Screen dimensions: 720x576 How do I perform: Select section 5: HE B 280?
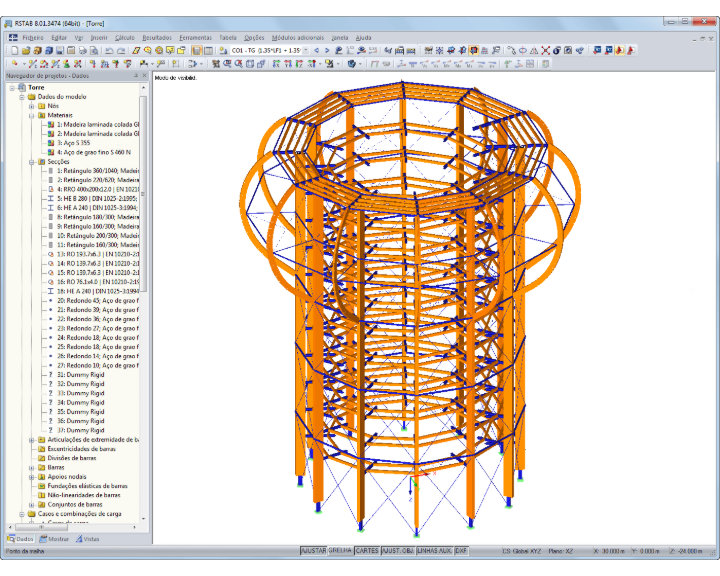pos(97,198)
